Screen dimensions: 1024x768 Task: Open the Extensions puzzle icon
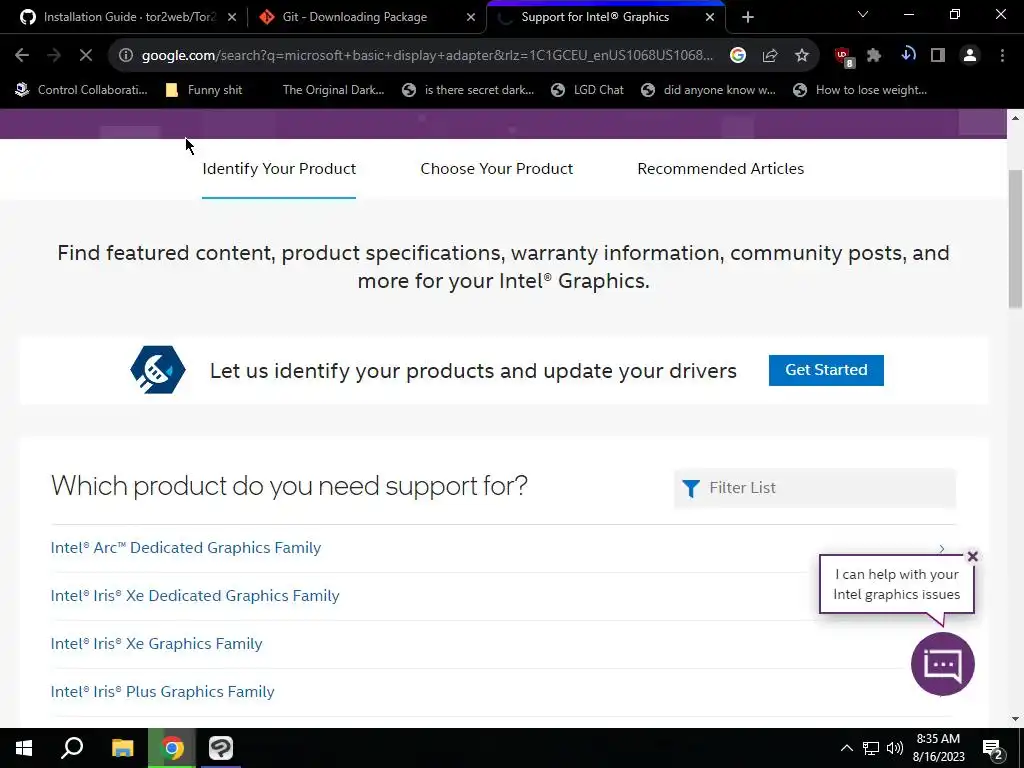click(874, 56)
